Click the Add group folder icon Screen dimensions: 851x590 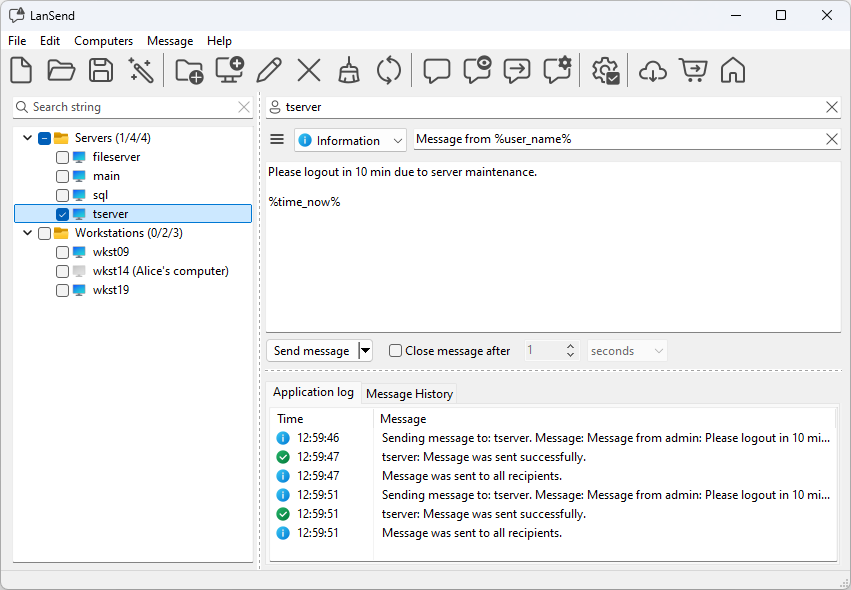pos(189,71)
